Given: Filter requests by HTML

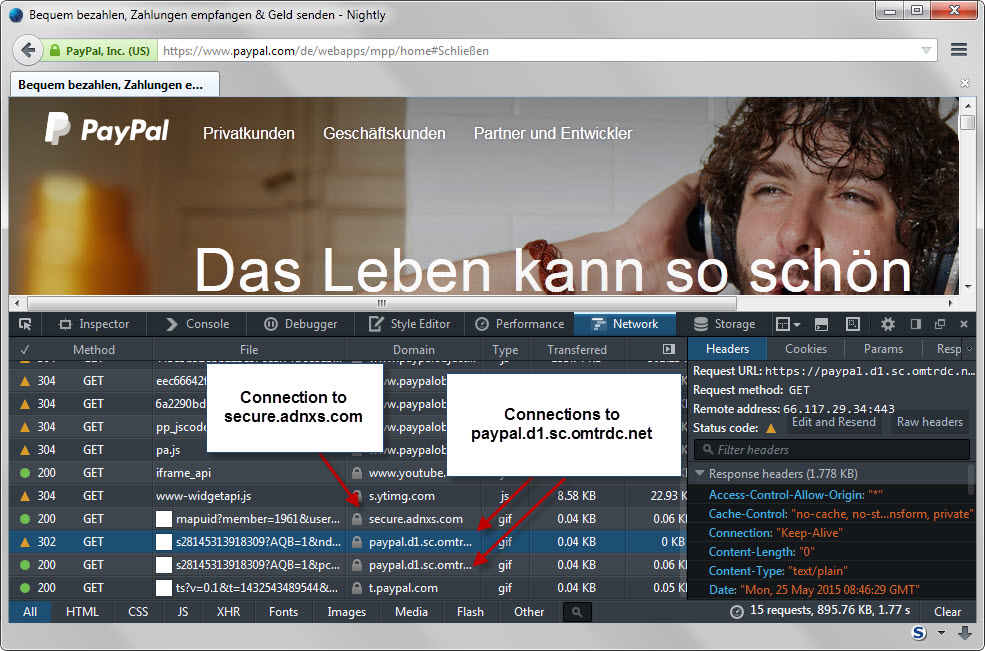Looking at the screenshot, I should pyautogui.click(x=82, y=611).
